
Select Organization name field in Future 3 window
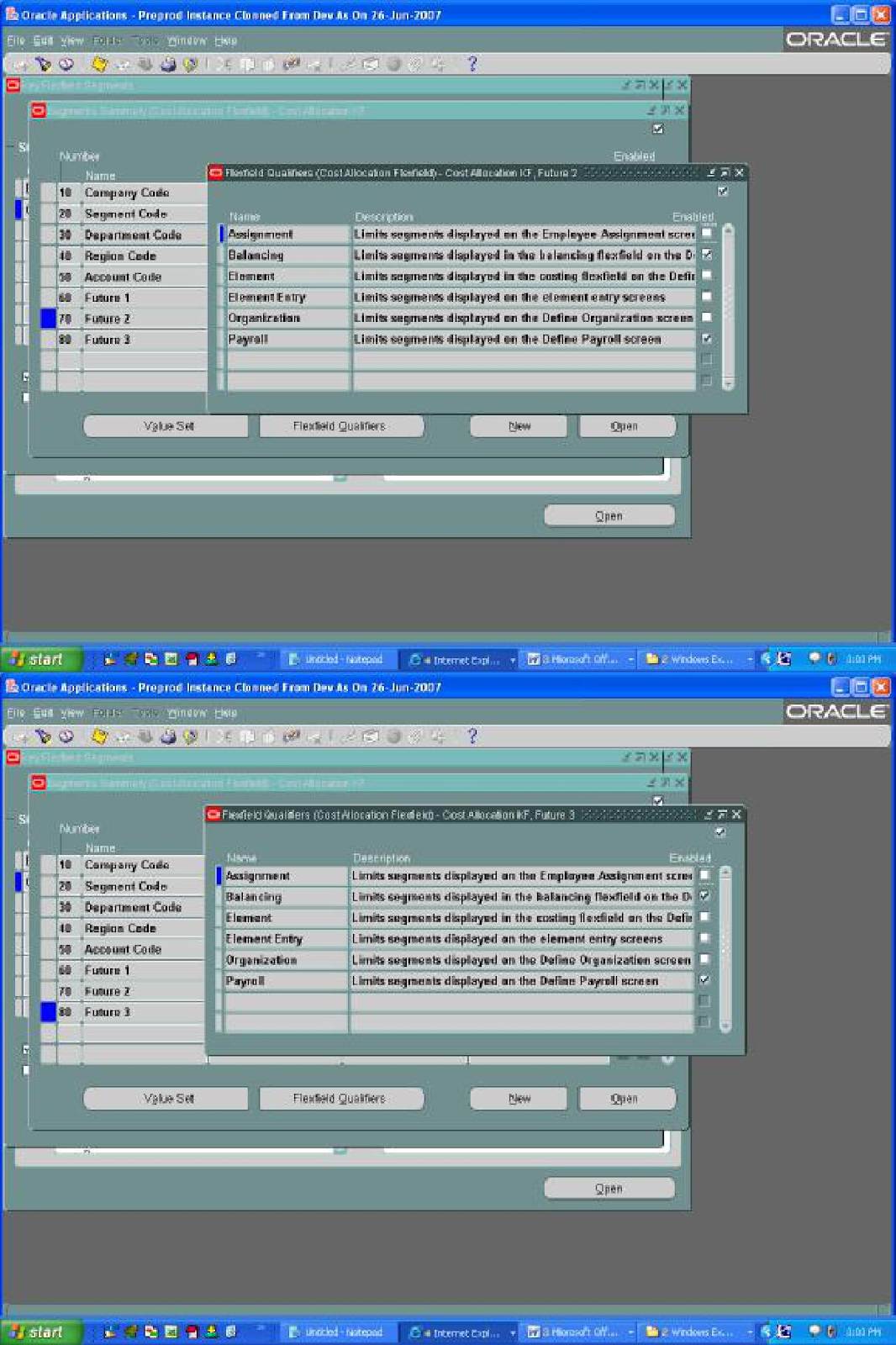[285, 959]
